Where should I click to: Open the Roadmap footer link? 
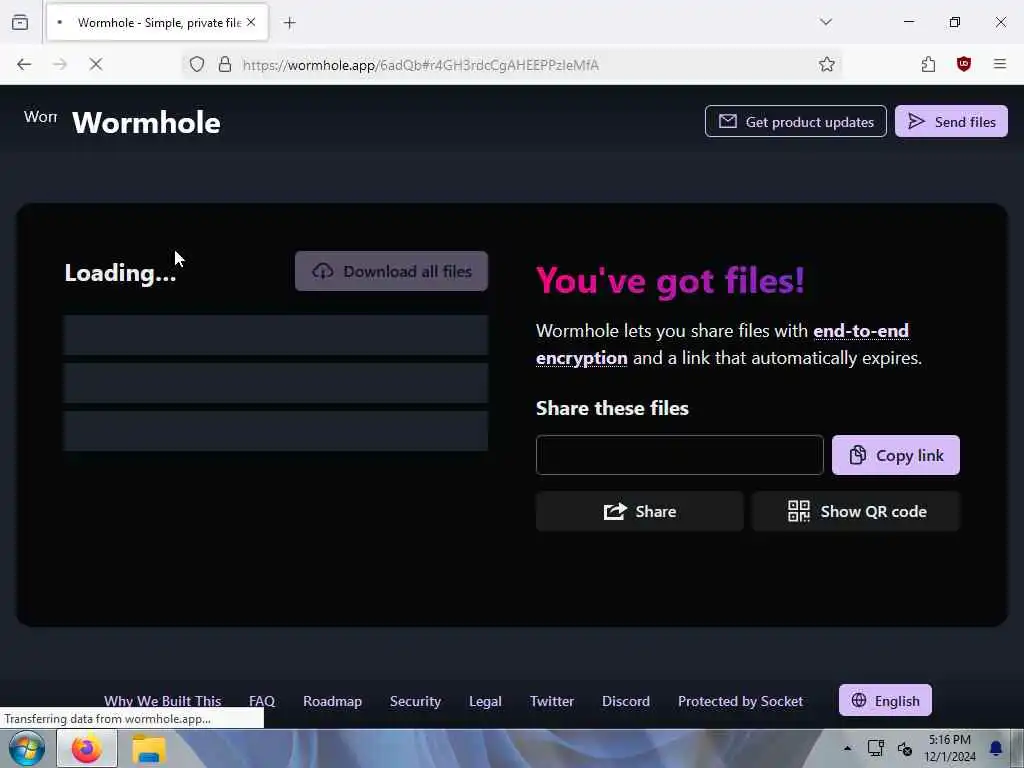pos(332,701)
